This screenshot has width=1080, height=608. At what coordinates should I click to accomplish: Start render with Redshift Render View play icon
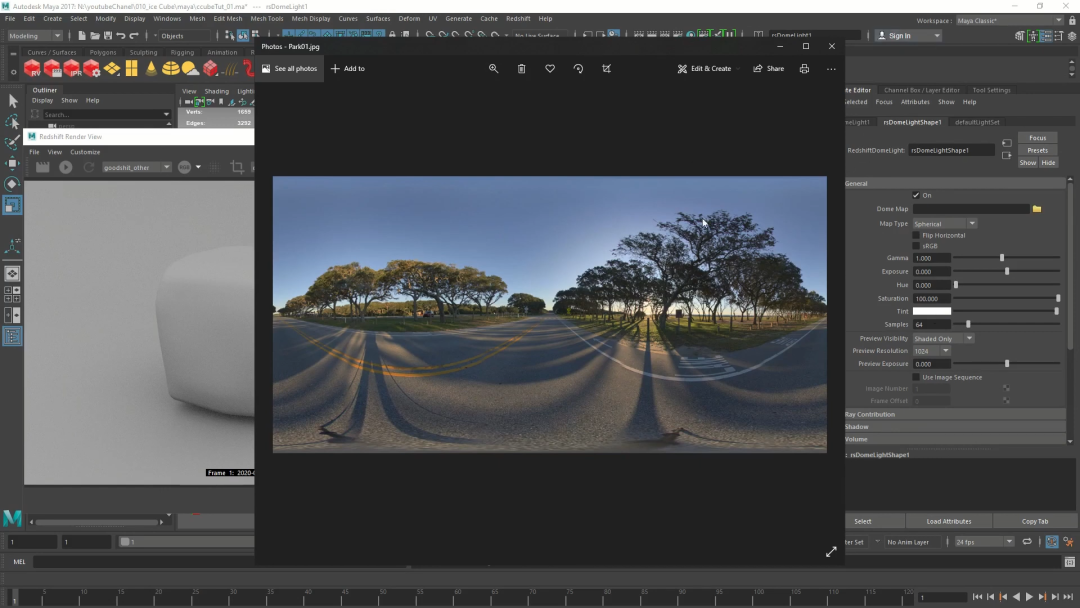pyautogui.click(x=66, y=167)
